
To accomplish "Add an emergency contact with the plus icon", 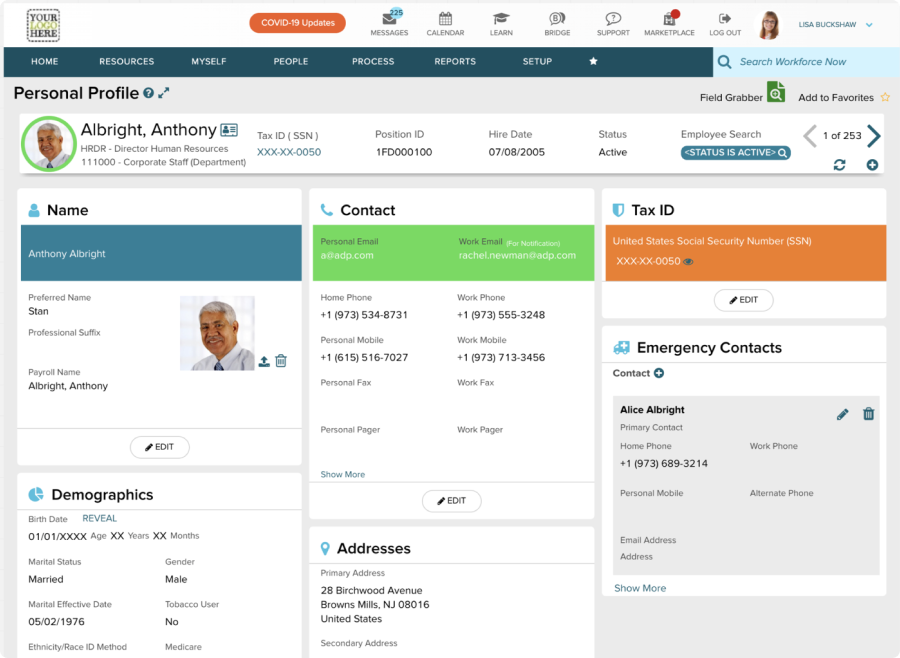I will point(659,373).
